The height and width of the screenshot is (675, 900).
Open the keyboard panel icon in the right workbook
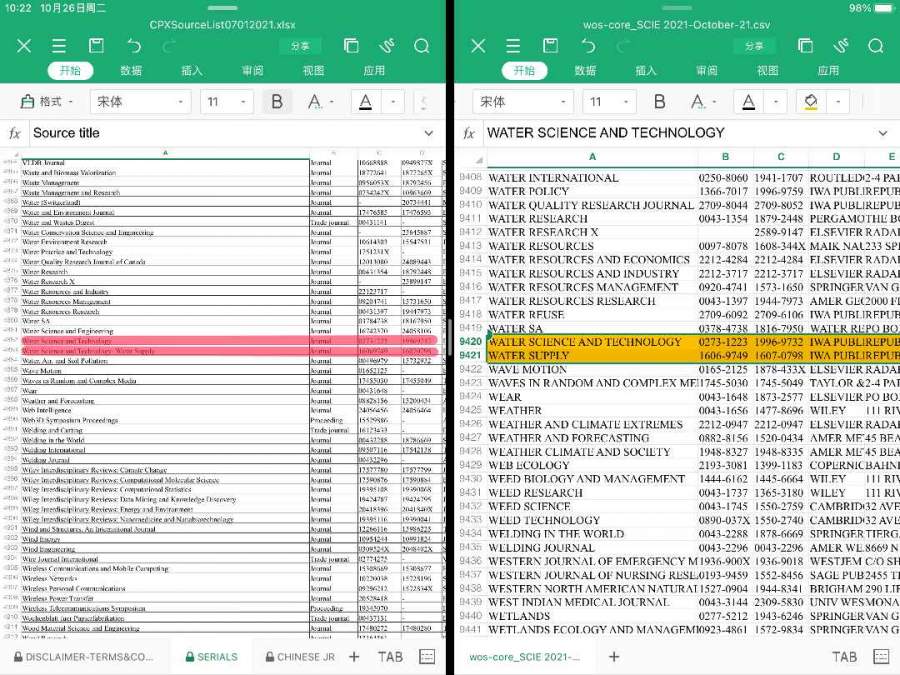[x=881, y=656]
